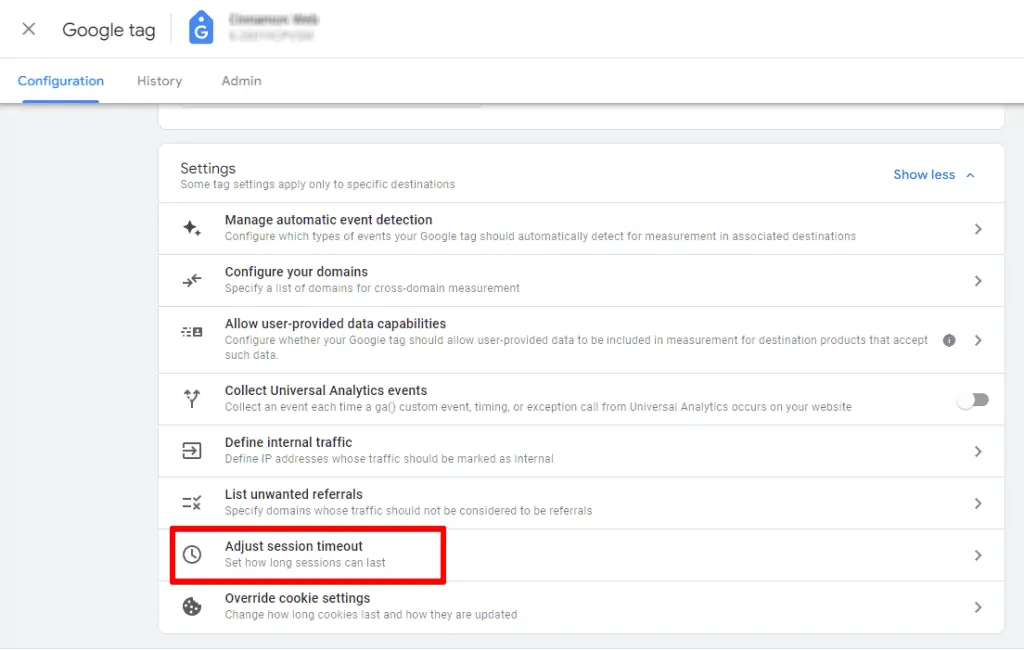Expand the Override cookie settings chevron

pos(978,607)
